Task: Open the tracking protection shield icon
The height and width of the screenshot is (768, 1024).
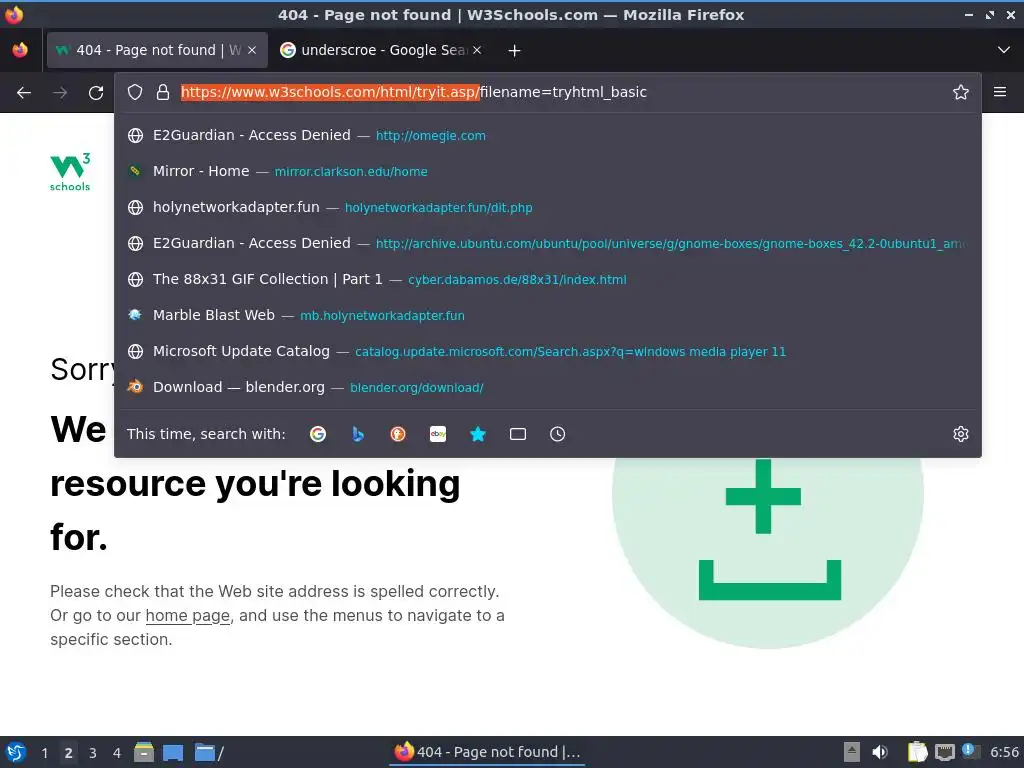Action: pyautogui.click(x=135, y=92)
